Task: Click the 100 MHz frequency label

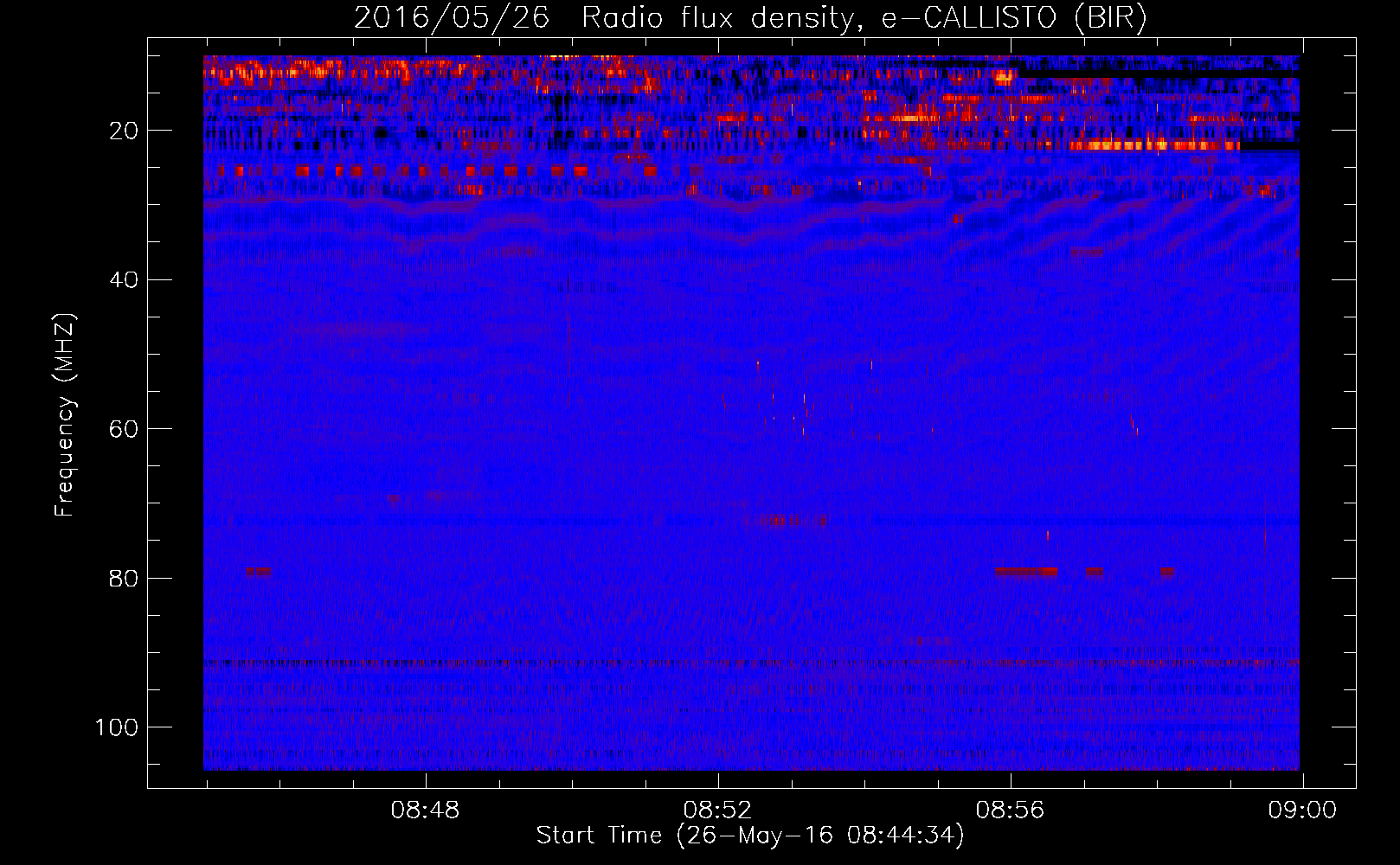Action: pyautogui.click(x=117, y=727)
